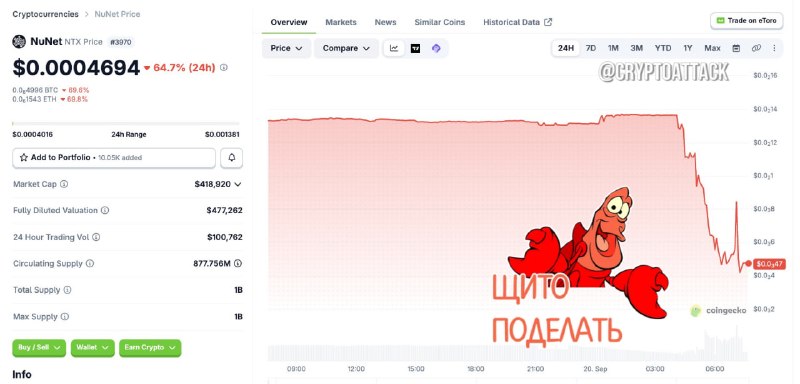Screen dimensions: 800x384
Task: Click the $477,262 valuation value
Action: pyautogui.click(x=224, y=210)
